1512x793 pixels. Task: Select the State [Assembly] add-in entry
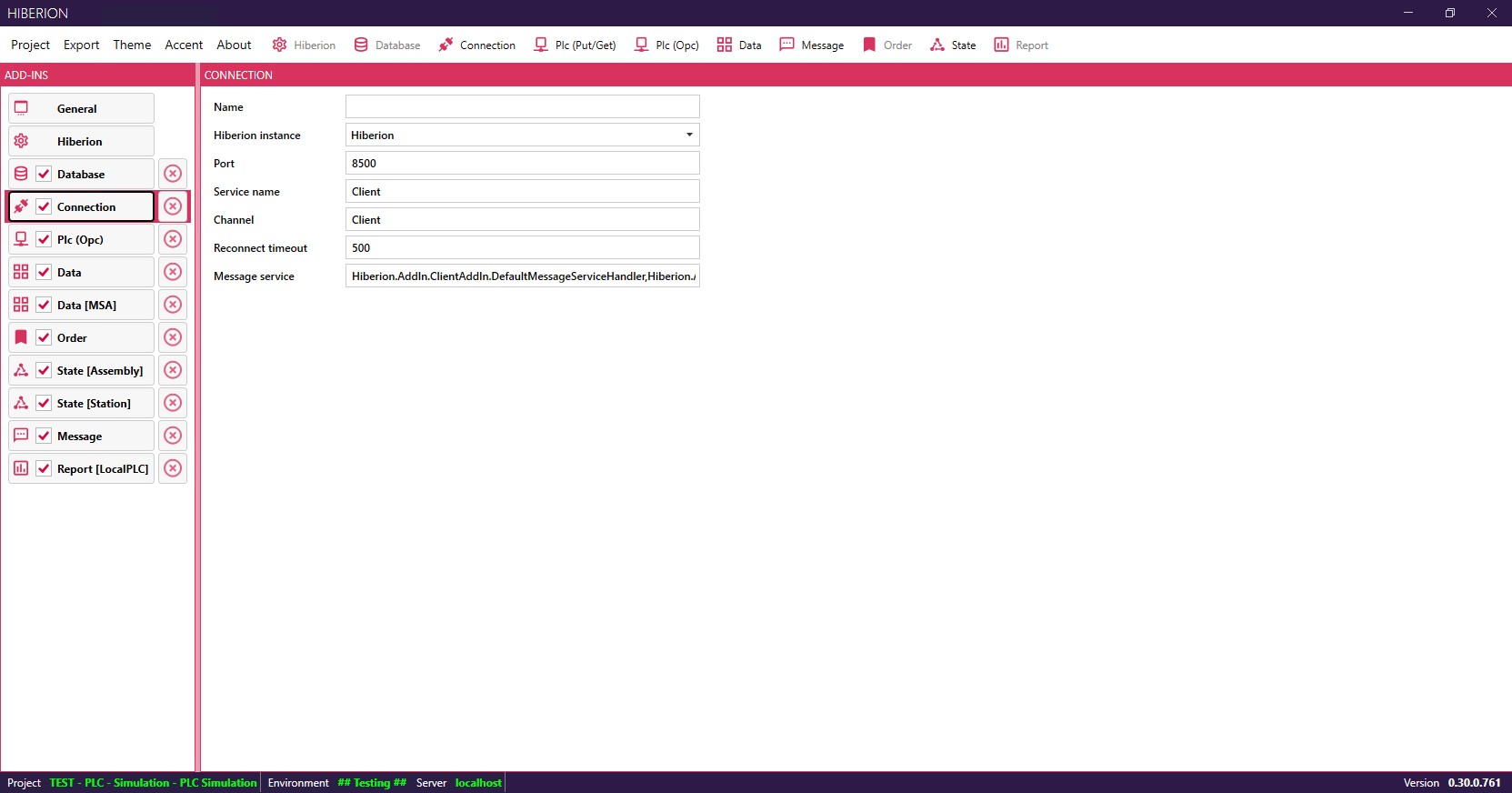(81, 370)
